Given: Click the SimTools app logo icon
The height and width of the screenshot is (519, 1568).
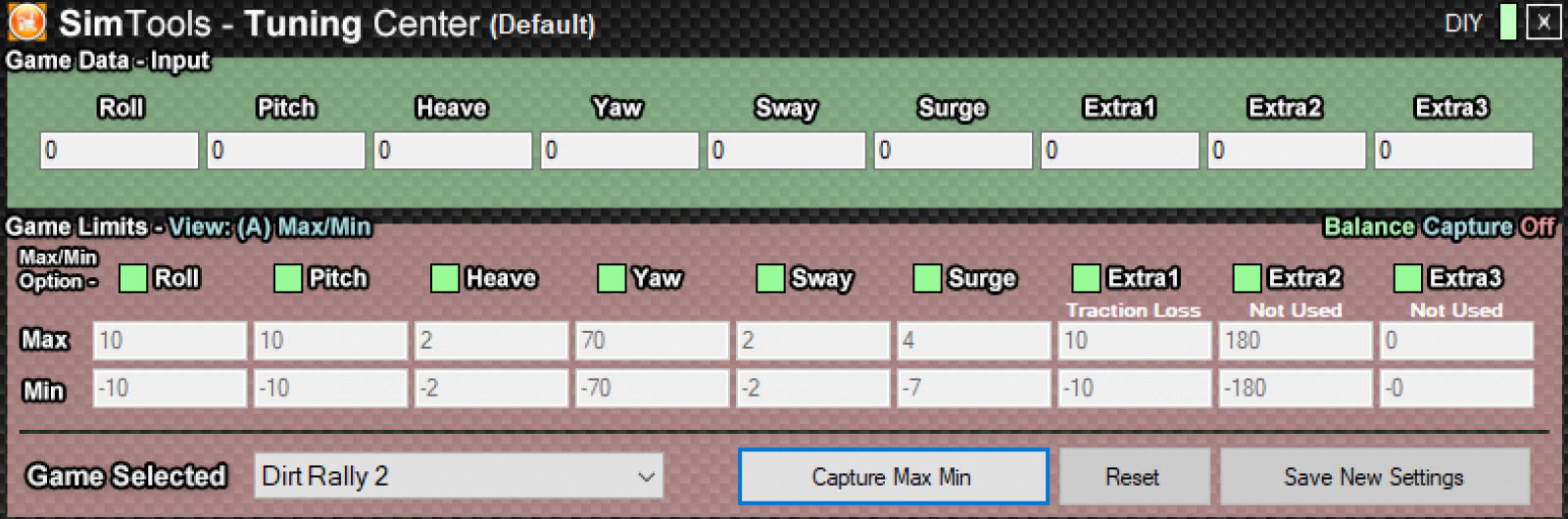Looking at the screenshot, I should click(x=26, y=22).
